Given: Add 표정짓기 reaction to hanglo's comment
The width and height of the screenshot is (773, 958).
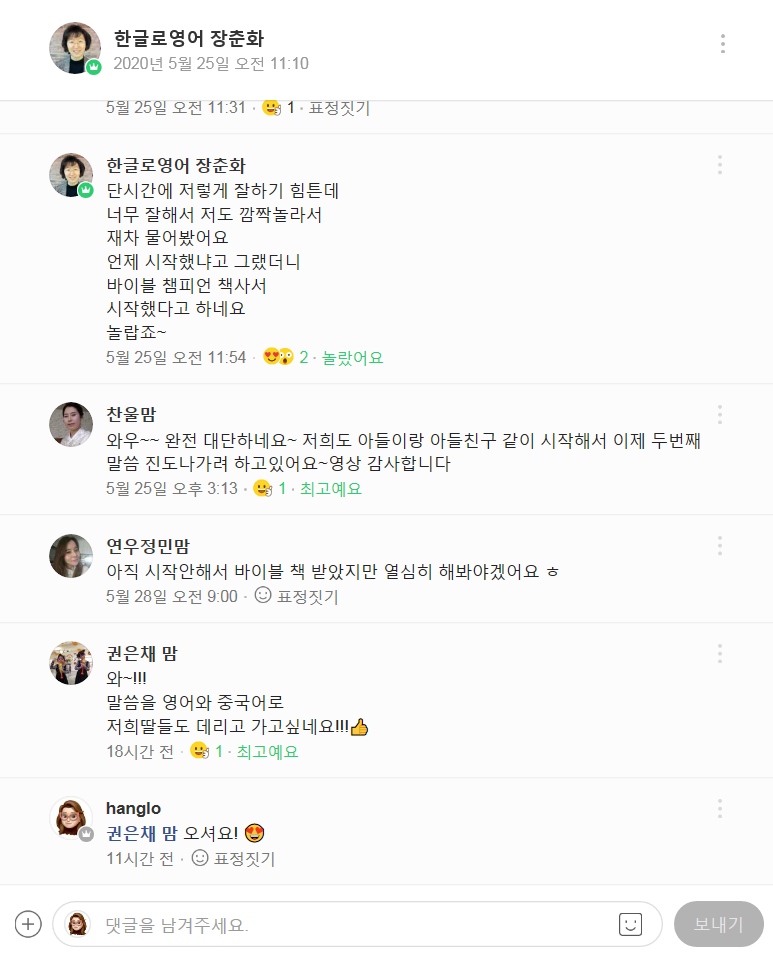Looking at the screenshot, I should pos(233,859).
